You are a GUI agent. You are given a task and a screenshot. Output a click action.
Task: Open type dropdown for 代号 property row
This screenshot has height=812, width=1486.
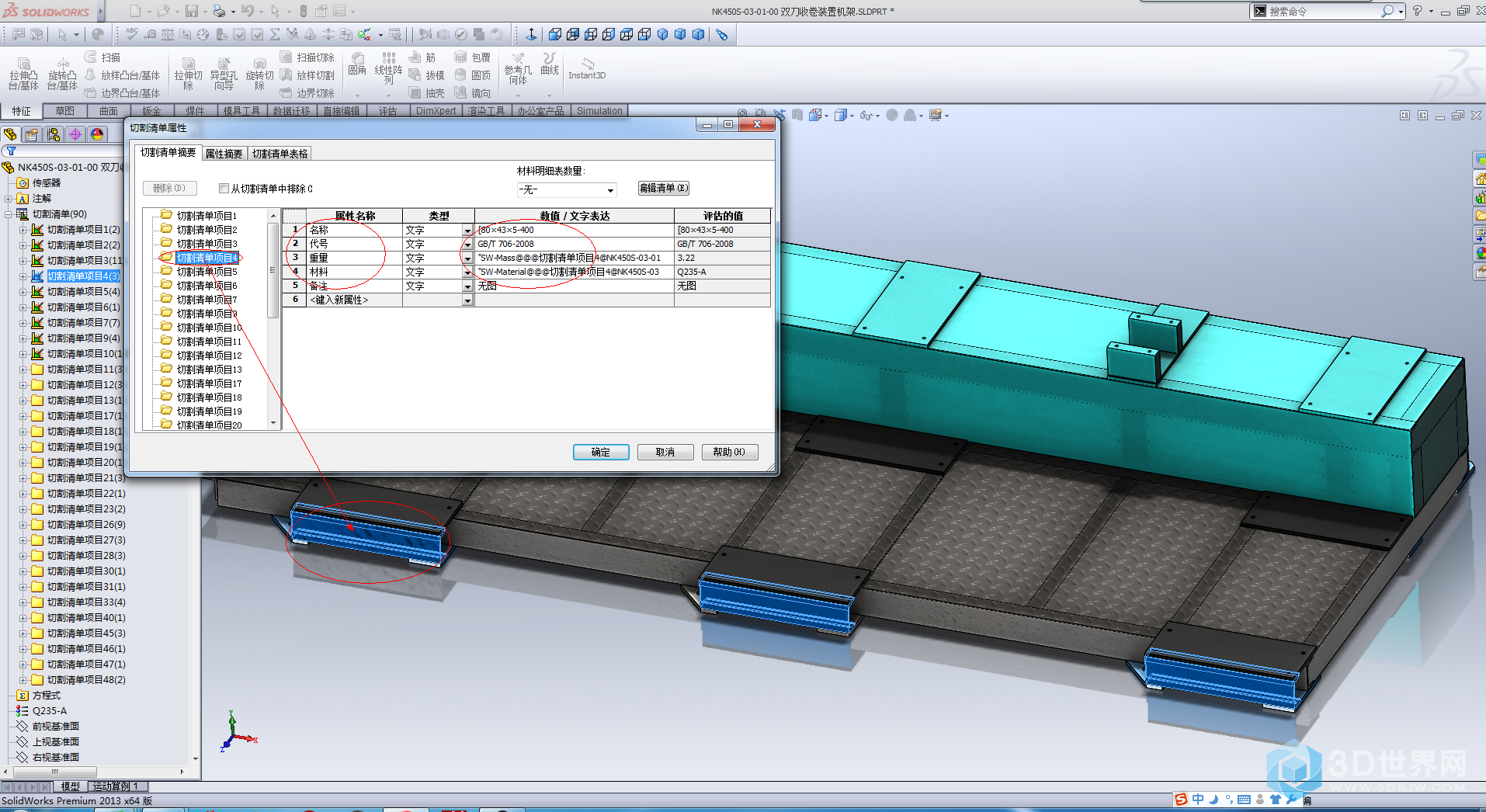pos(467,245)
